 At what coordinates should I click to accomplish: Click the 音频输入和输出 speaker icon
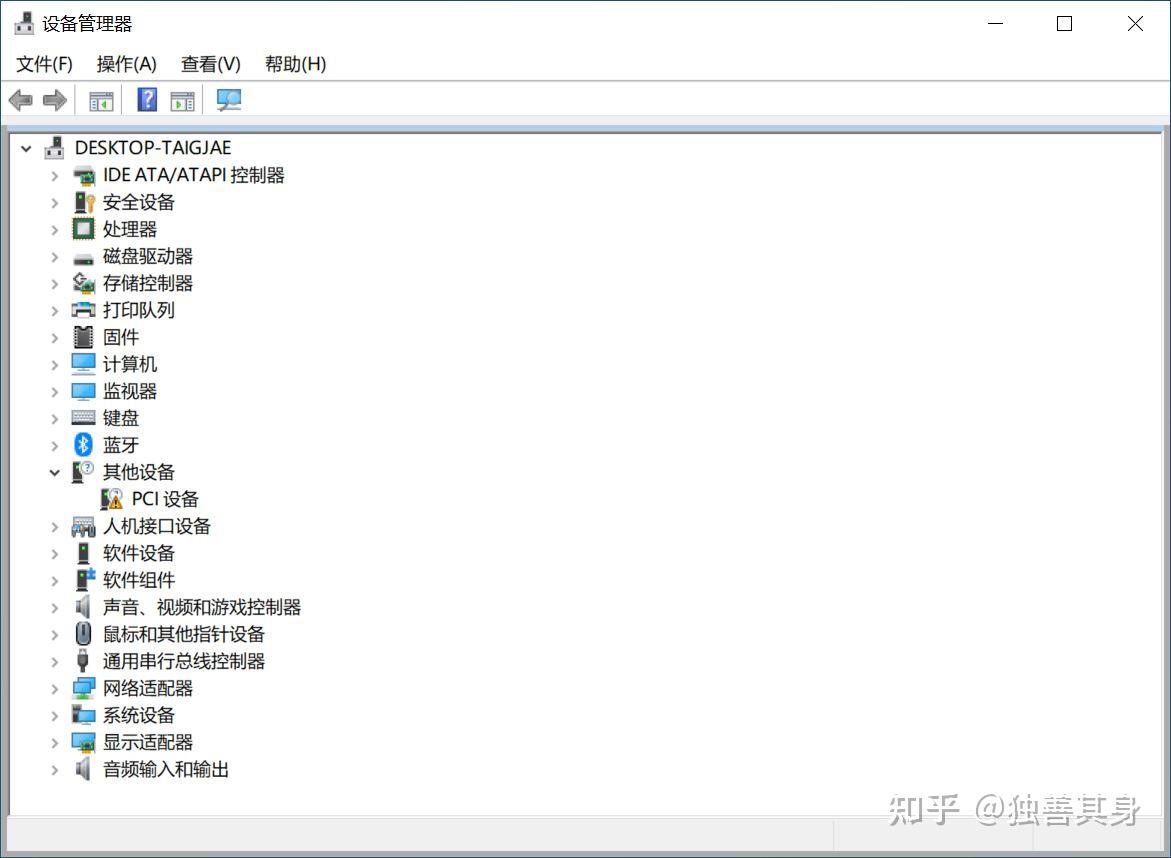pos(84,769)
